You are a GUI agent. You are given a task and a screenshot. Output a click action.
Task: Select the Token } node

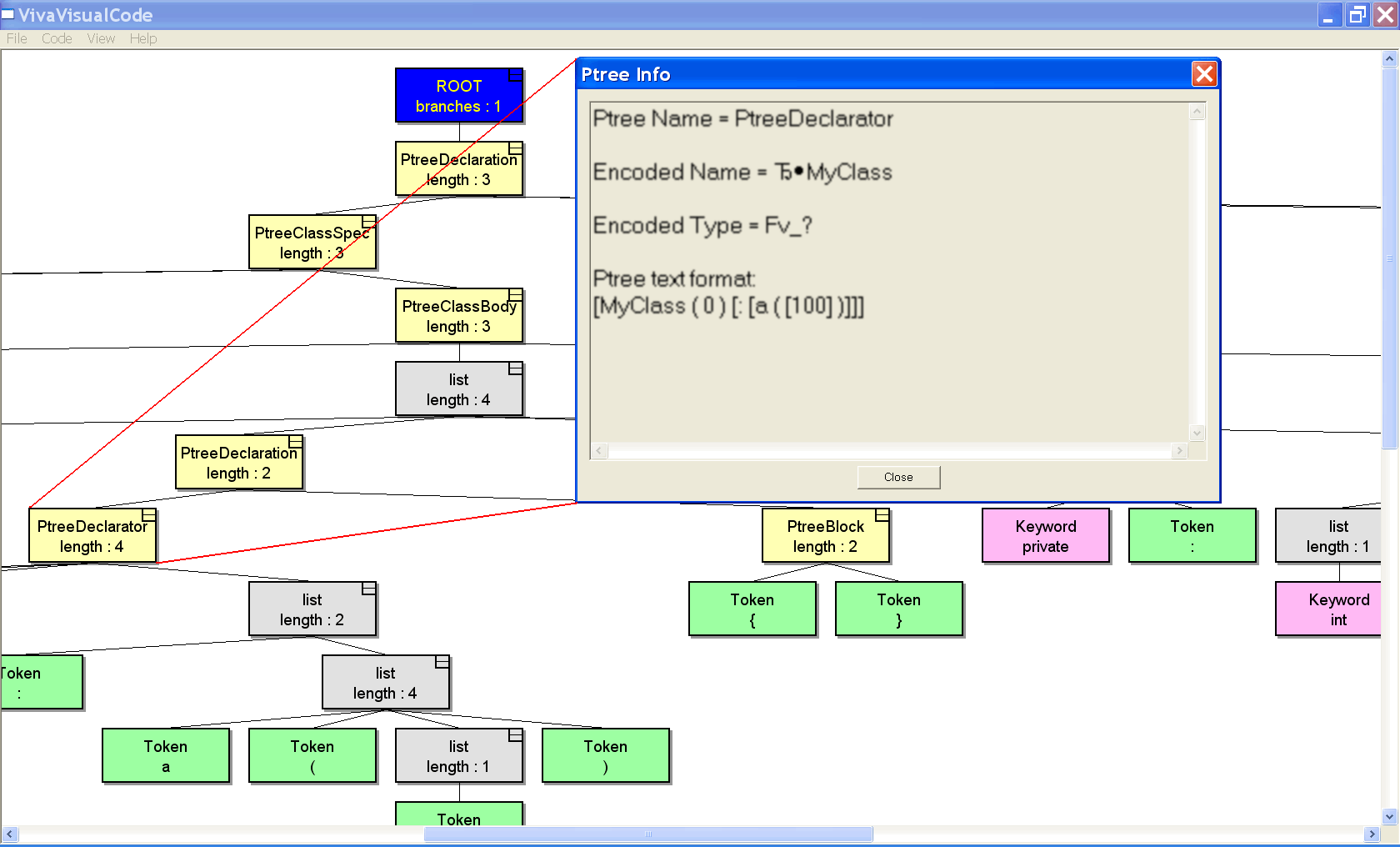(x=899, y=609)
